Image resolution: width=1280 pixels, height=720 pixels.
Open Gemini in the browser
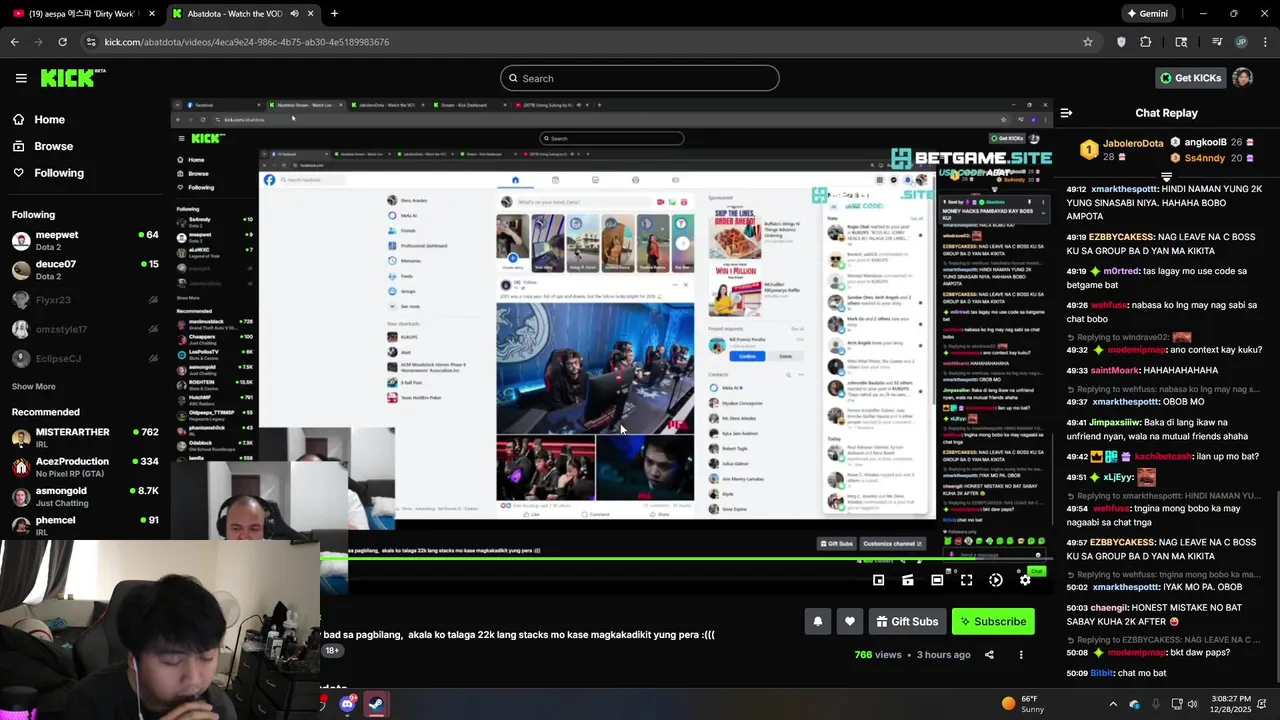click(x=1147, y=14)
